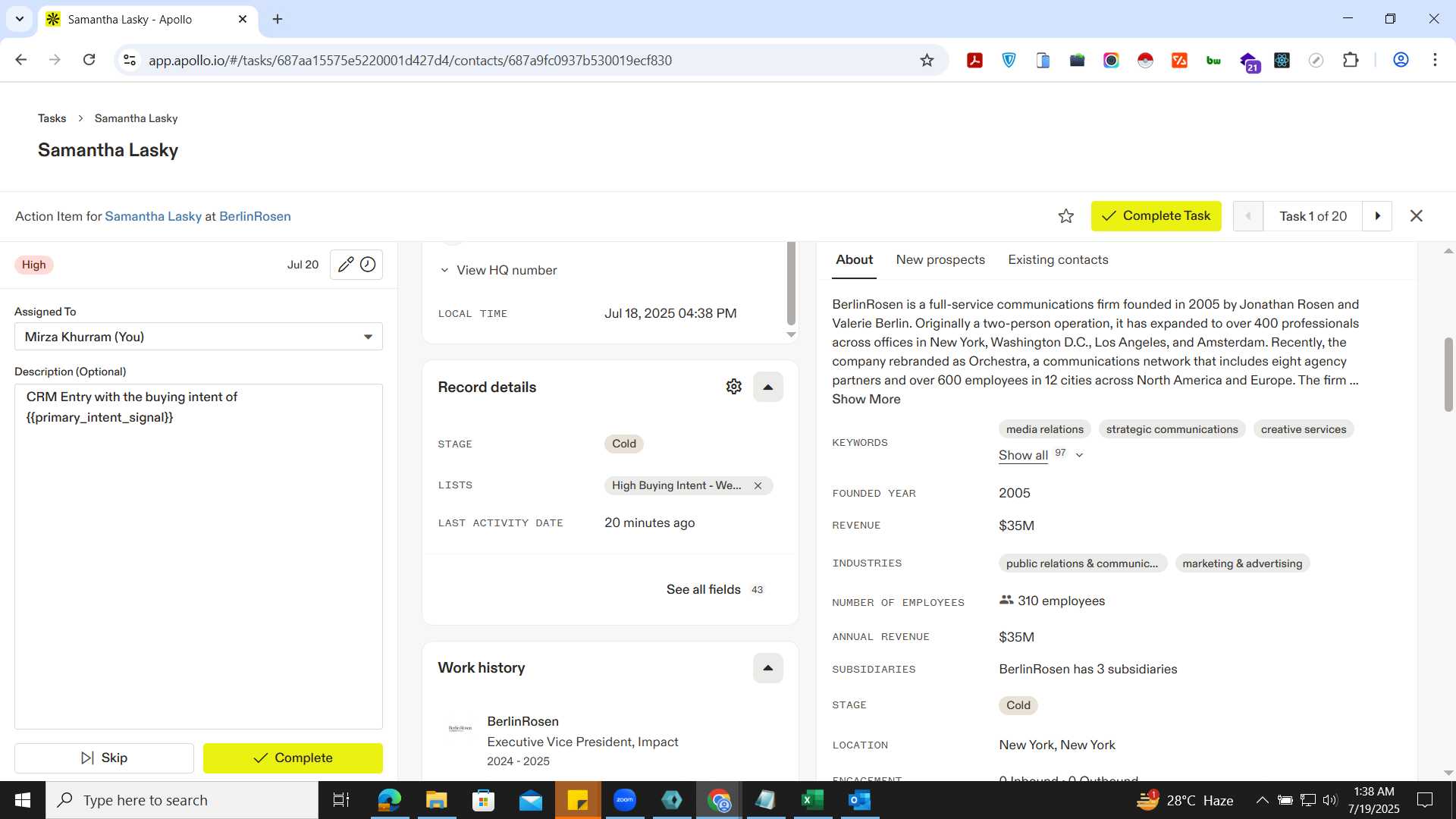This screenshot has height=819, width=1456.
Task: Open Microsoft Edge from the taskbar
Action: pos(389,800)
